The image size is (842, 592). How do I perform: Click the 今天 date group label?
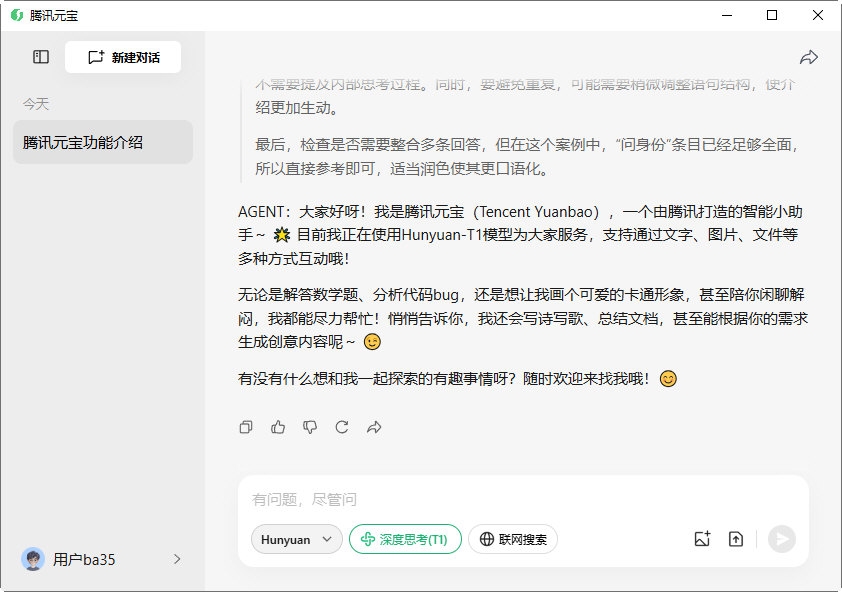[x=36, y=104]
